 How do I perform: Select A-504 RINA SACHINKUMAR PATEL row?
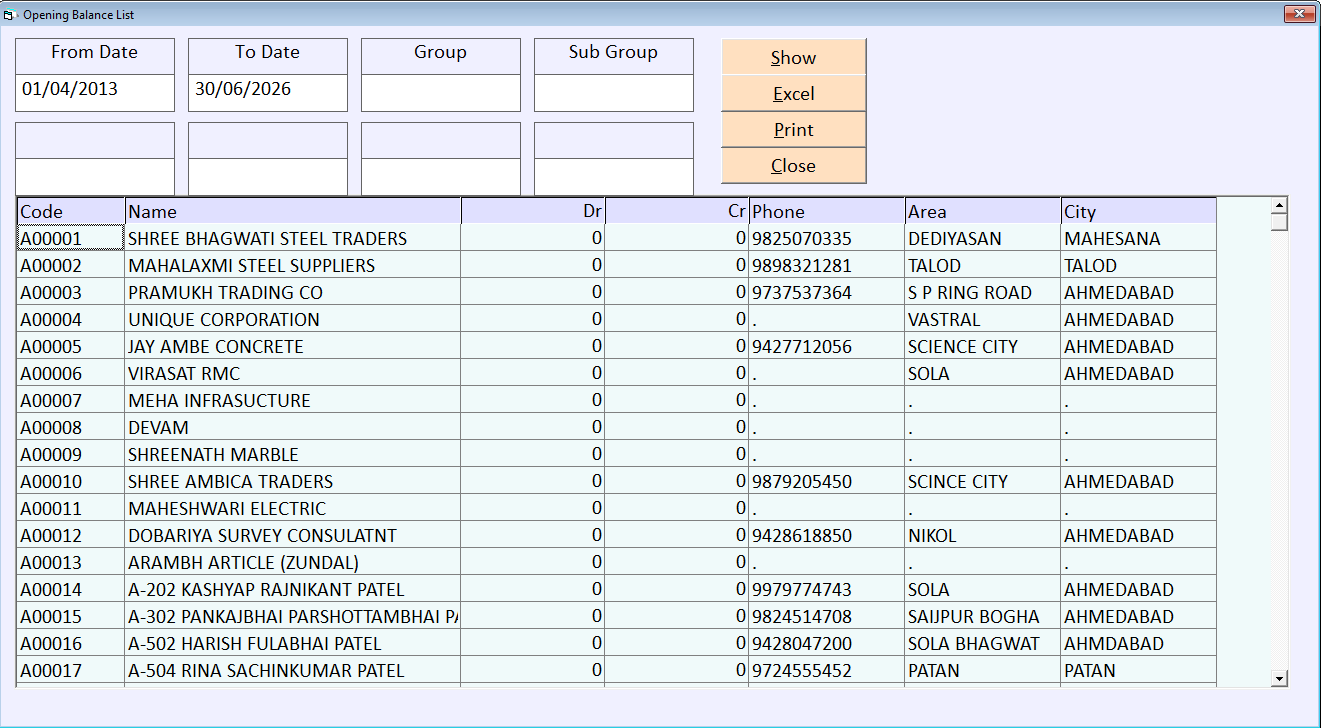[x=617, y=671]
